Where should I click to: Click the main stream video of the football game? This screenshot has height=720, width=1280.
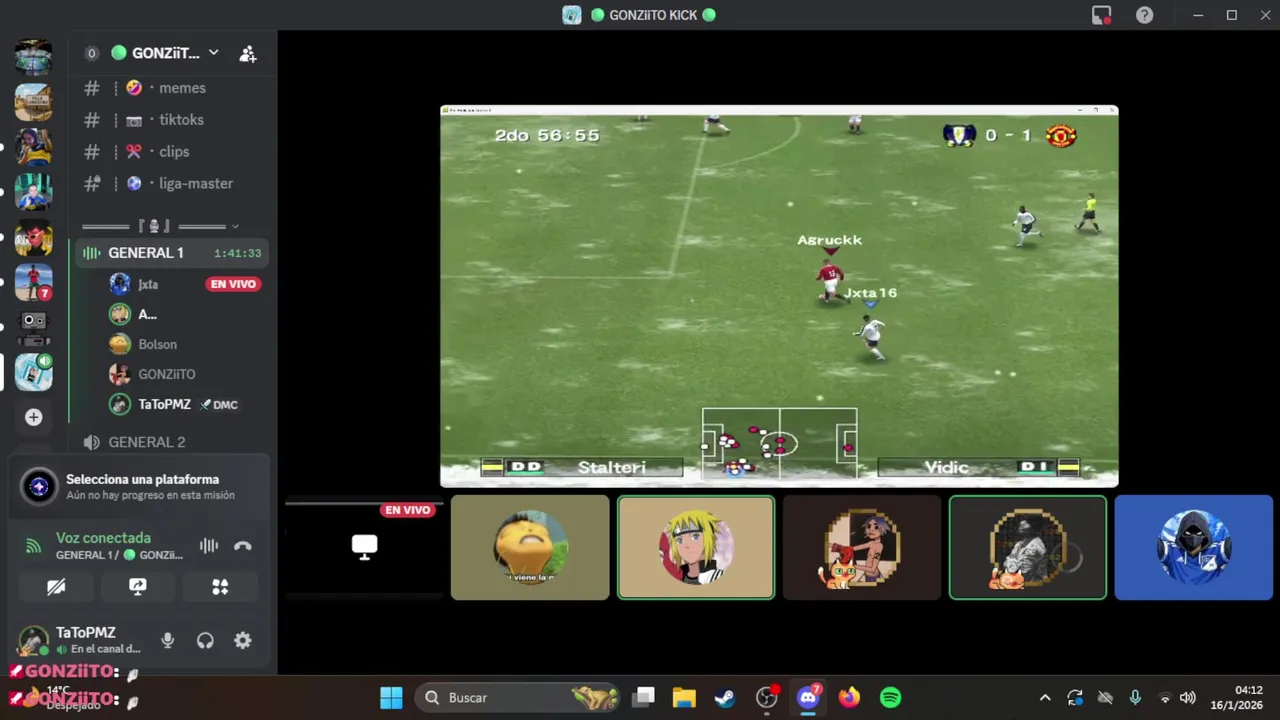pyautogui.click(x=779, y=296)
